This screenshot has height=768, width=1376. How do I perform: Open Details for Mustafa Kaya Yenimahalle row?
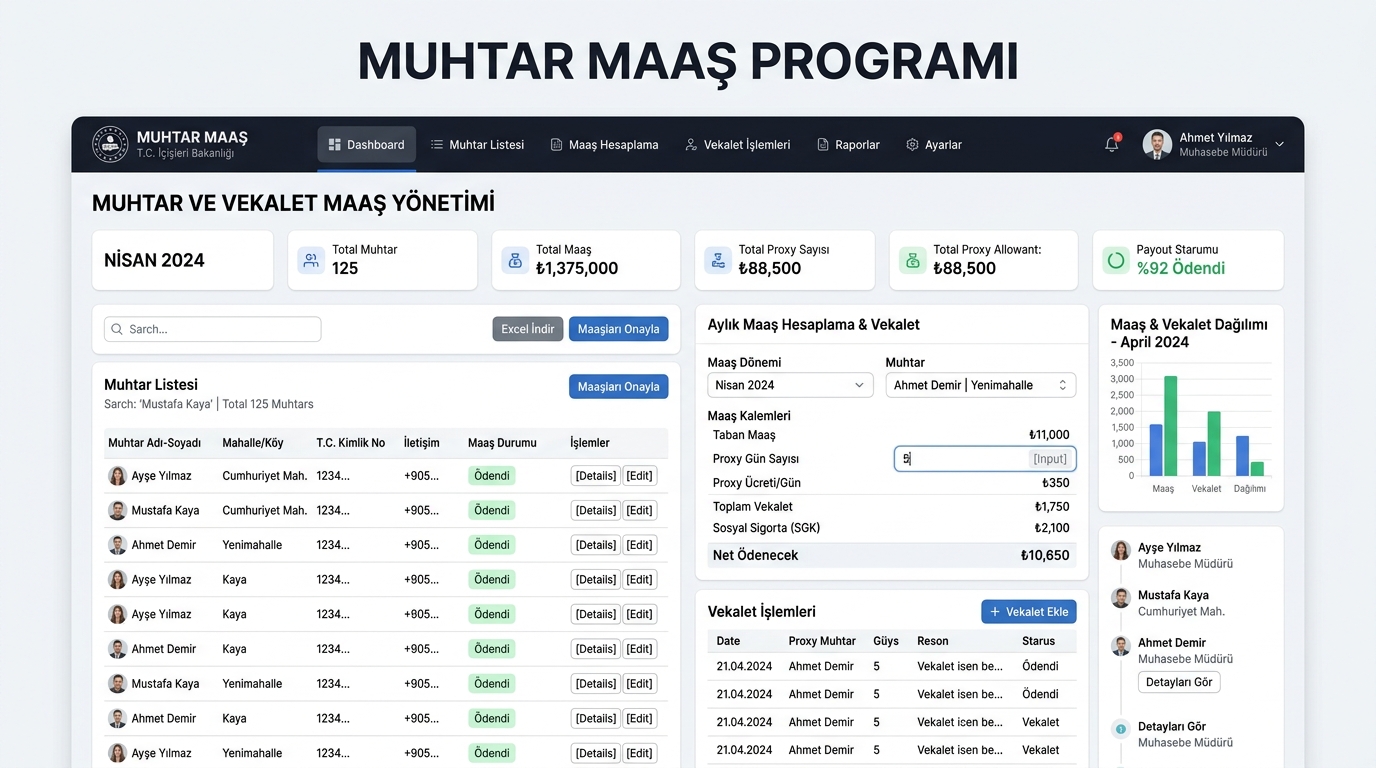point(596,684)
